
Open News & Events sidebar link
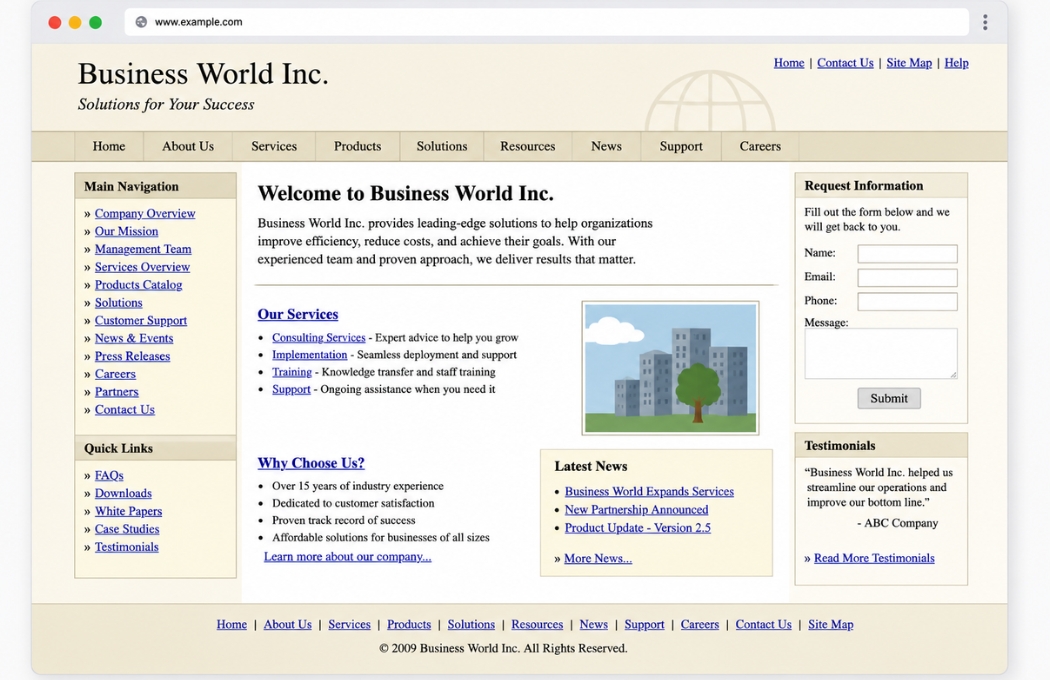(134, 338)
